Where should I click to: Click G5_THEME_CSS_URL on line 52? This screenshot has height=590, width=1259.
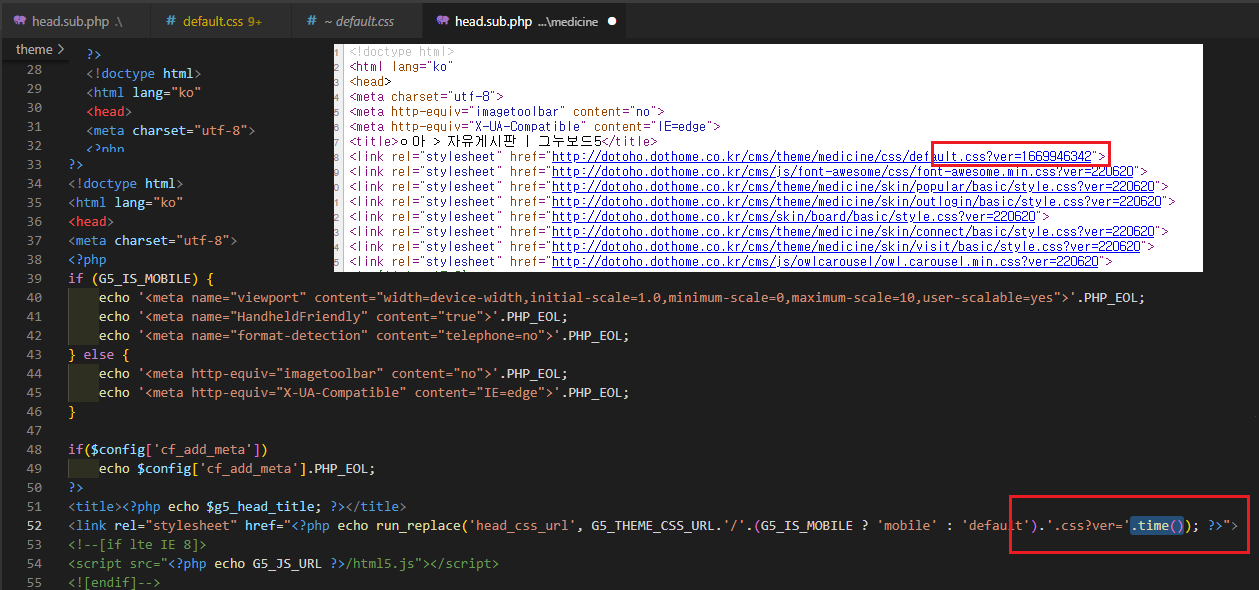pos(653,526)
